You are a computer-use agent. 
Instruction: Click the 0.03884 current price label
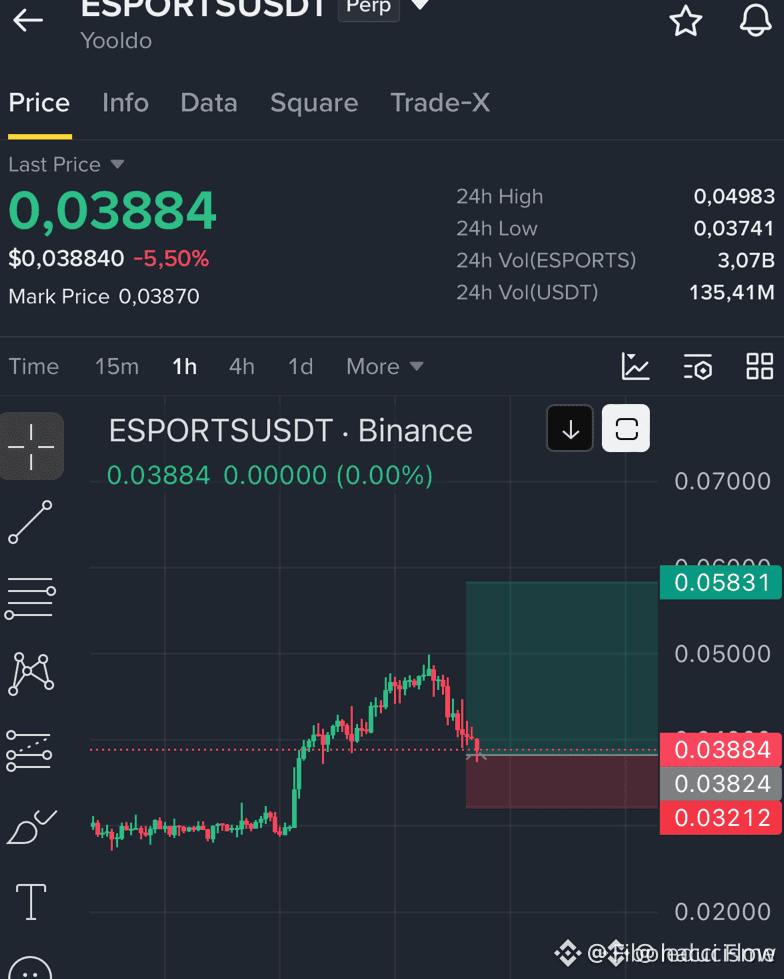[721, 750]
